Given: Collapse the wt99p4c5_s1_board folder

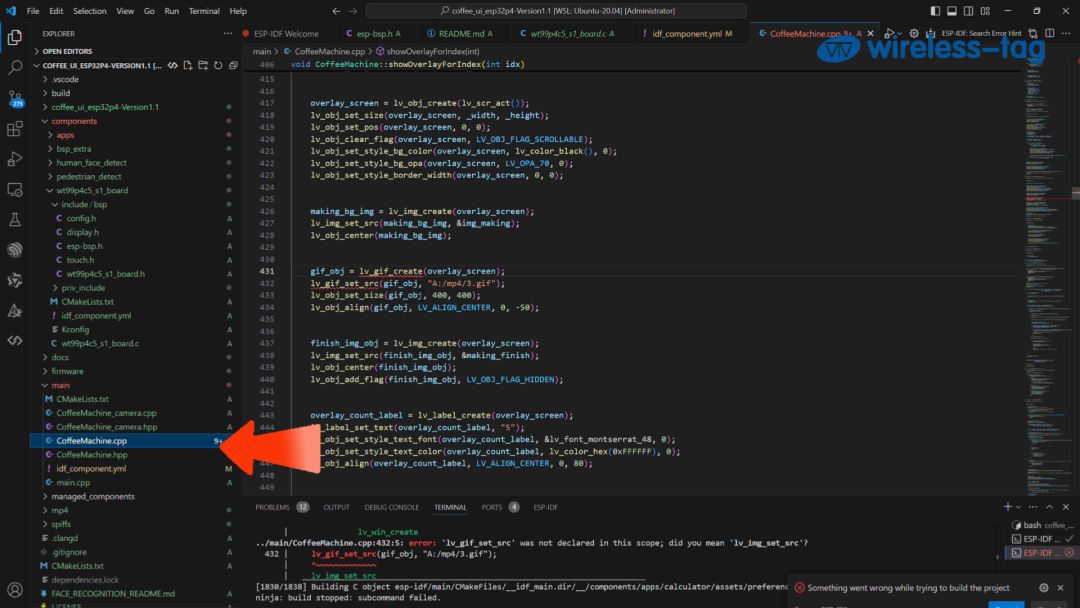Looking at the screenshot, I should [x=94, y=190].
